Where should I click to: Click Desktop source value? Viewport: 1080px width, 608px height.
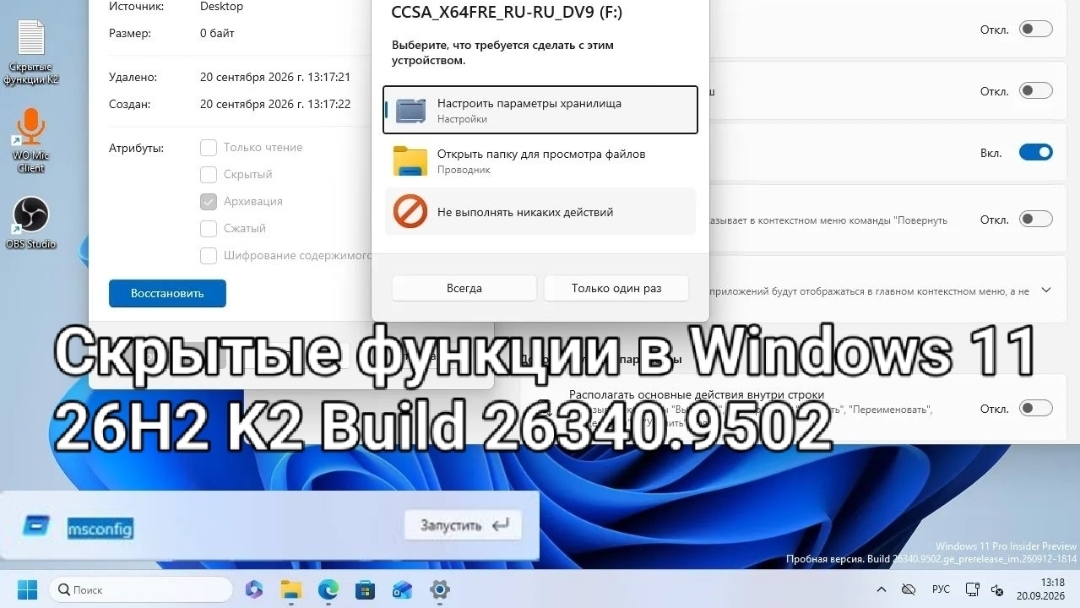click(x=221, y=6)
